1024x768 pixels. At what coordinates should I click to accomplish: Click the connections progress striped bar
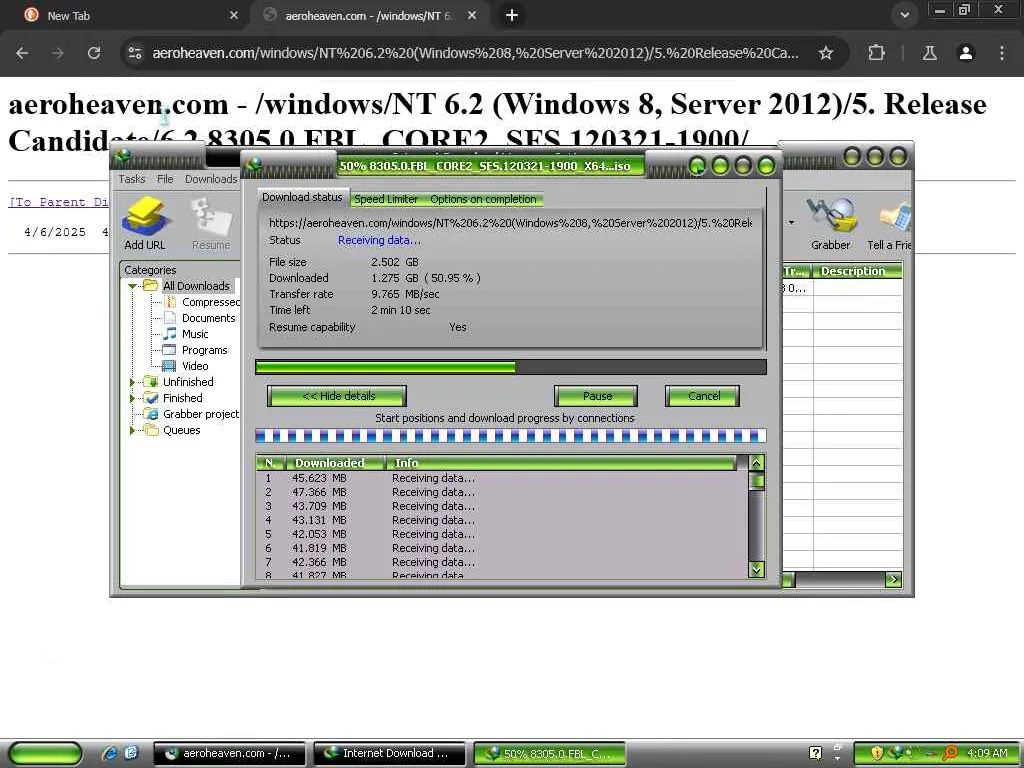511,436
